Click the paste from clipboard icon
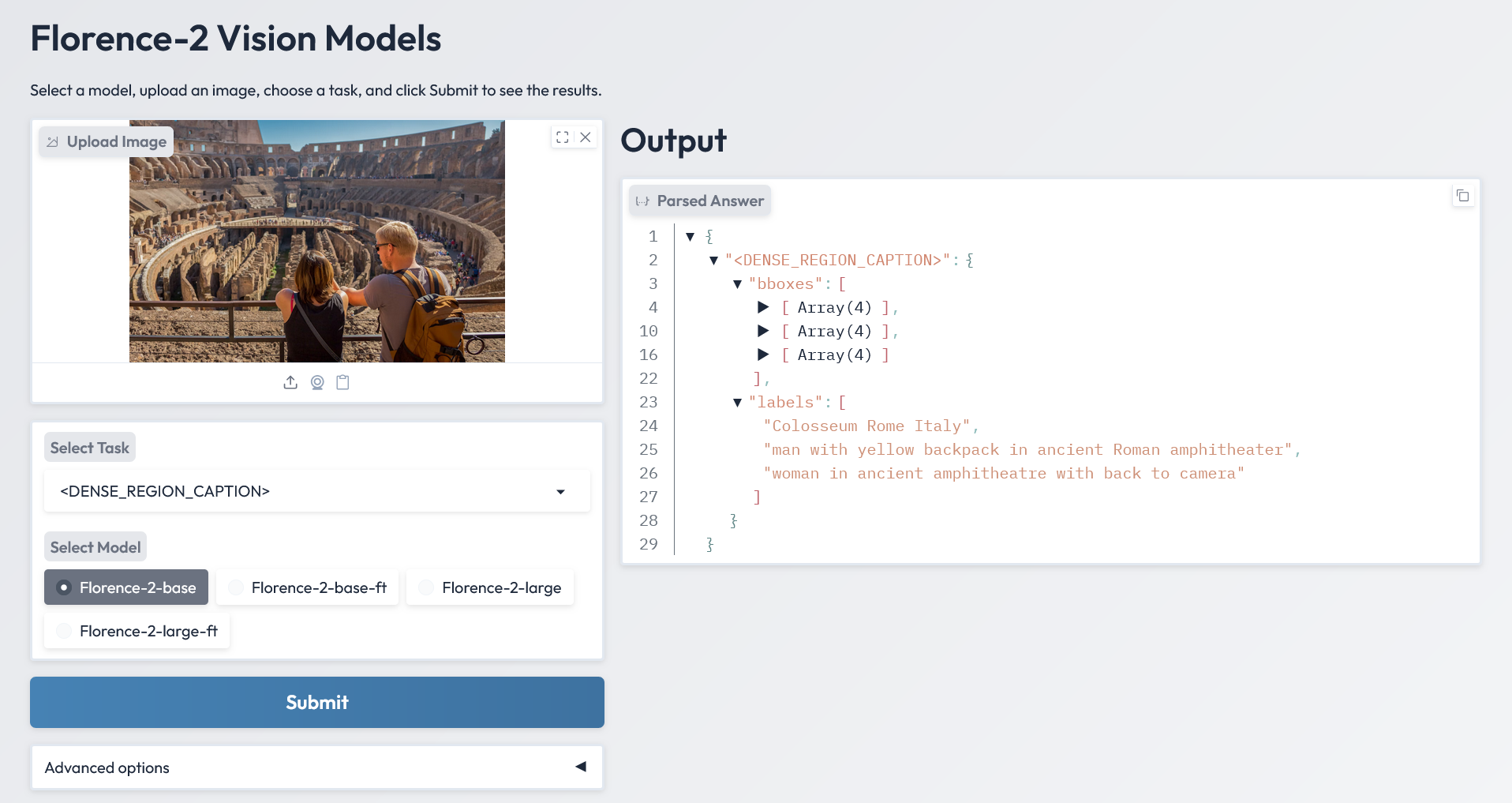This screenshot has width=1512, height=803. [x=342, y=383]
